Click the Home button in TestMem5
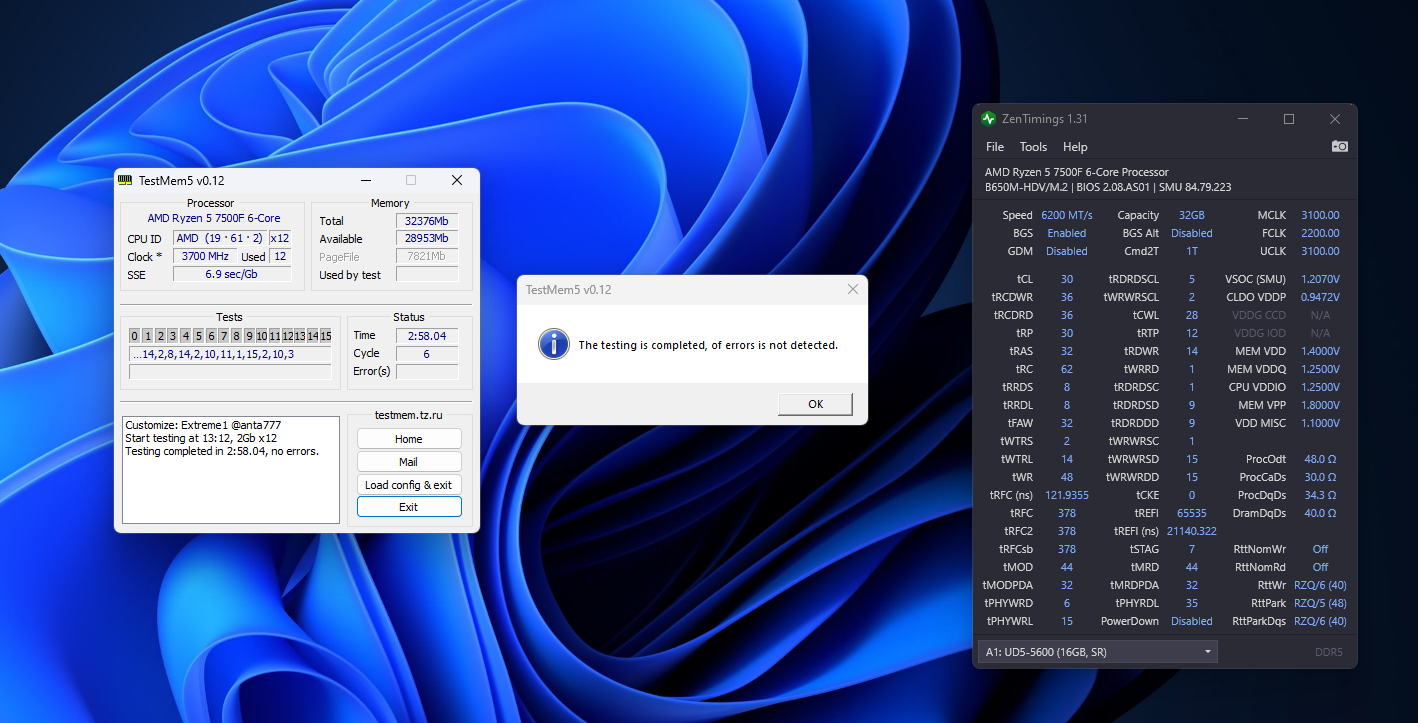Screen dimensions: 1418x723 point(409,439)
